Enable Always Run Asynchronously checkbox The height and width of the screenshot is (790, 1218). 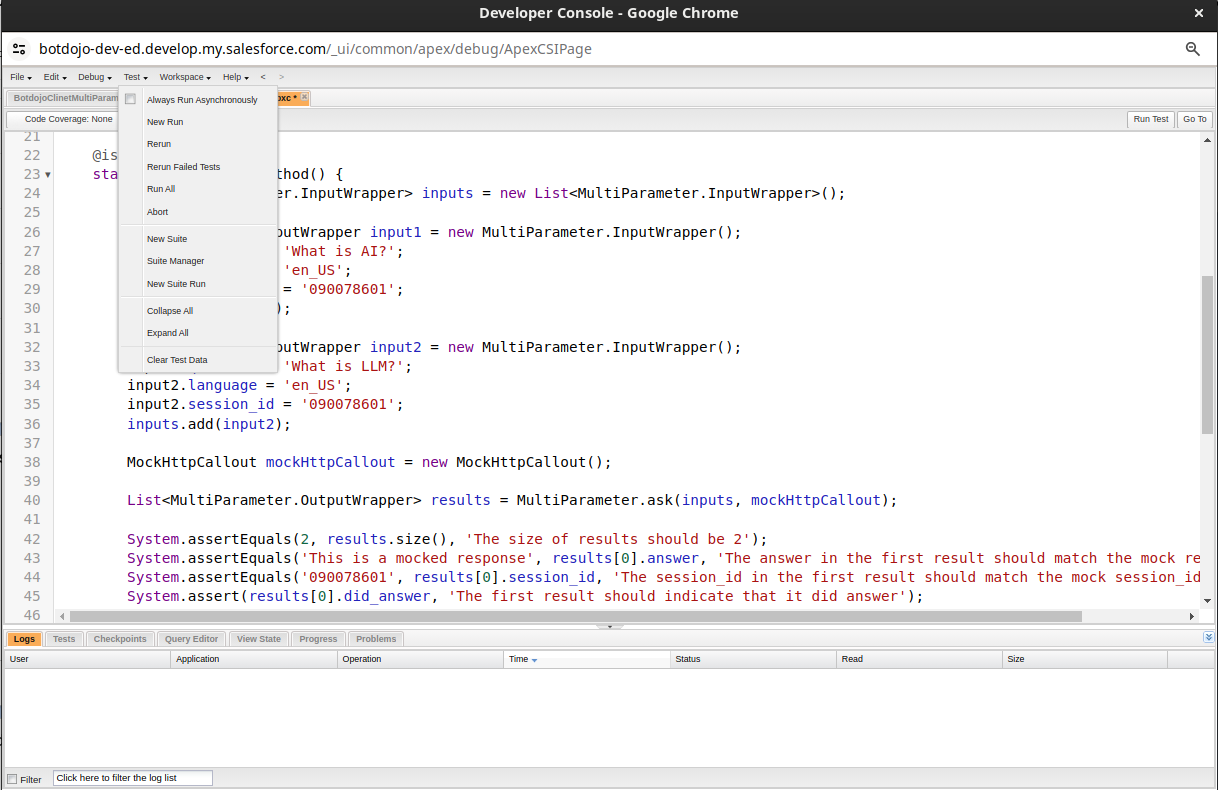coord(130,99)
